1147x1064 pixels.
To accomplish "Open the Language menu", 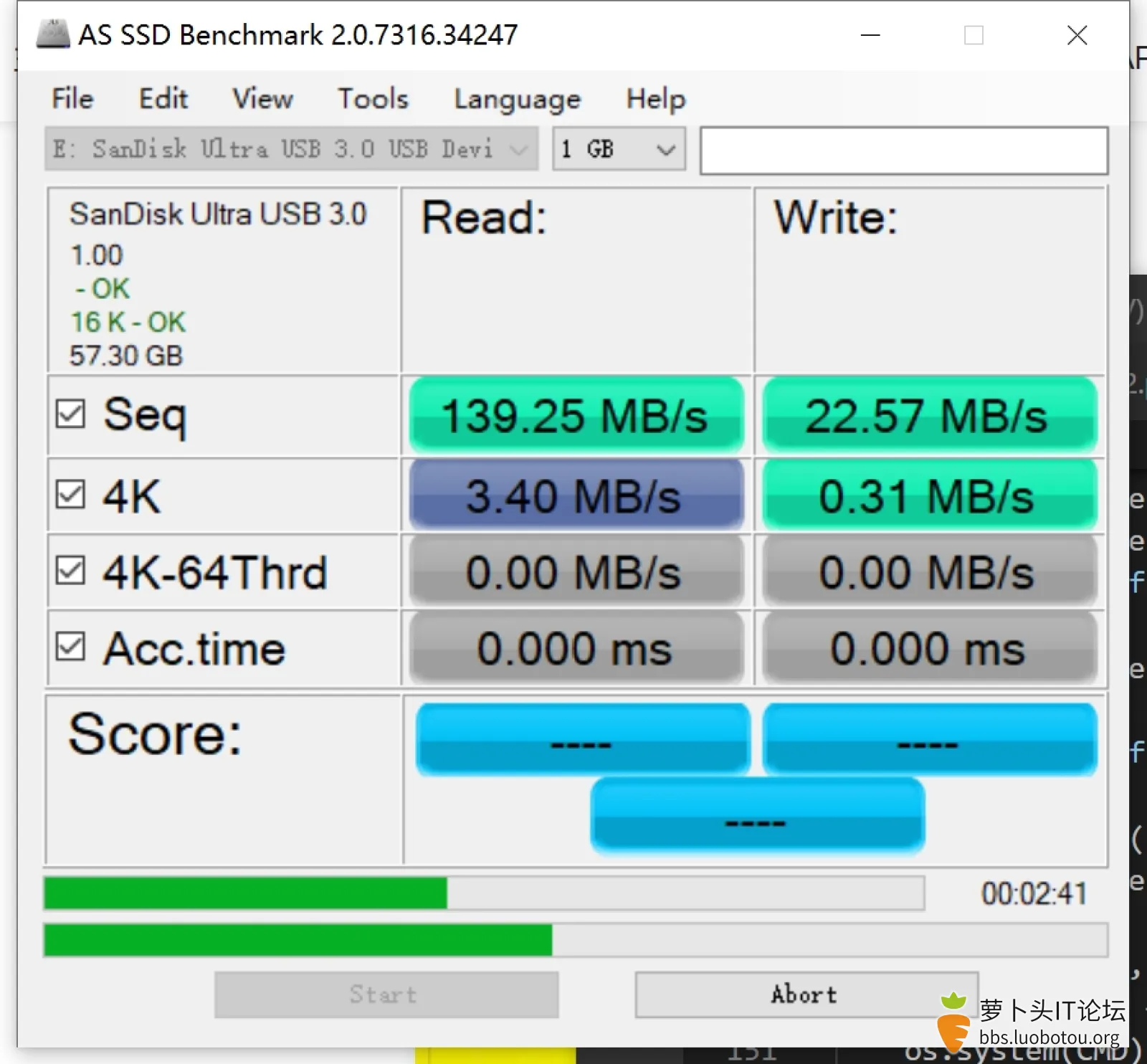I will (518, 100).
